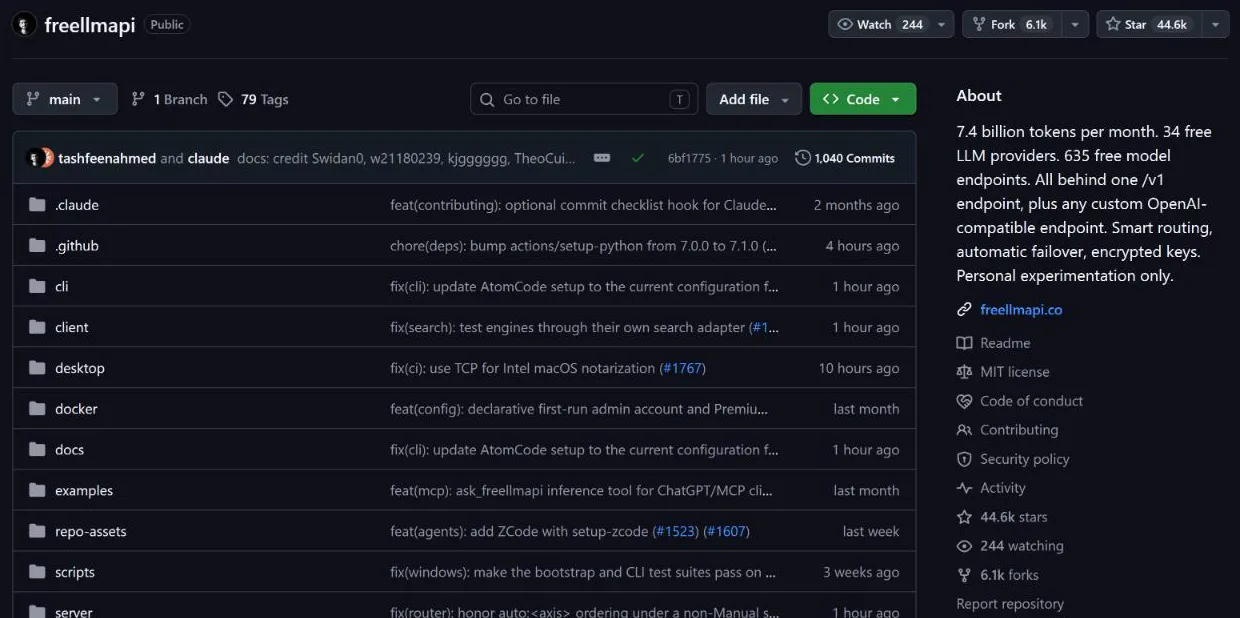Open pull request #1607 link
Screen dimensions: 1240x618
pyautogui.click(x=726, y=532)
